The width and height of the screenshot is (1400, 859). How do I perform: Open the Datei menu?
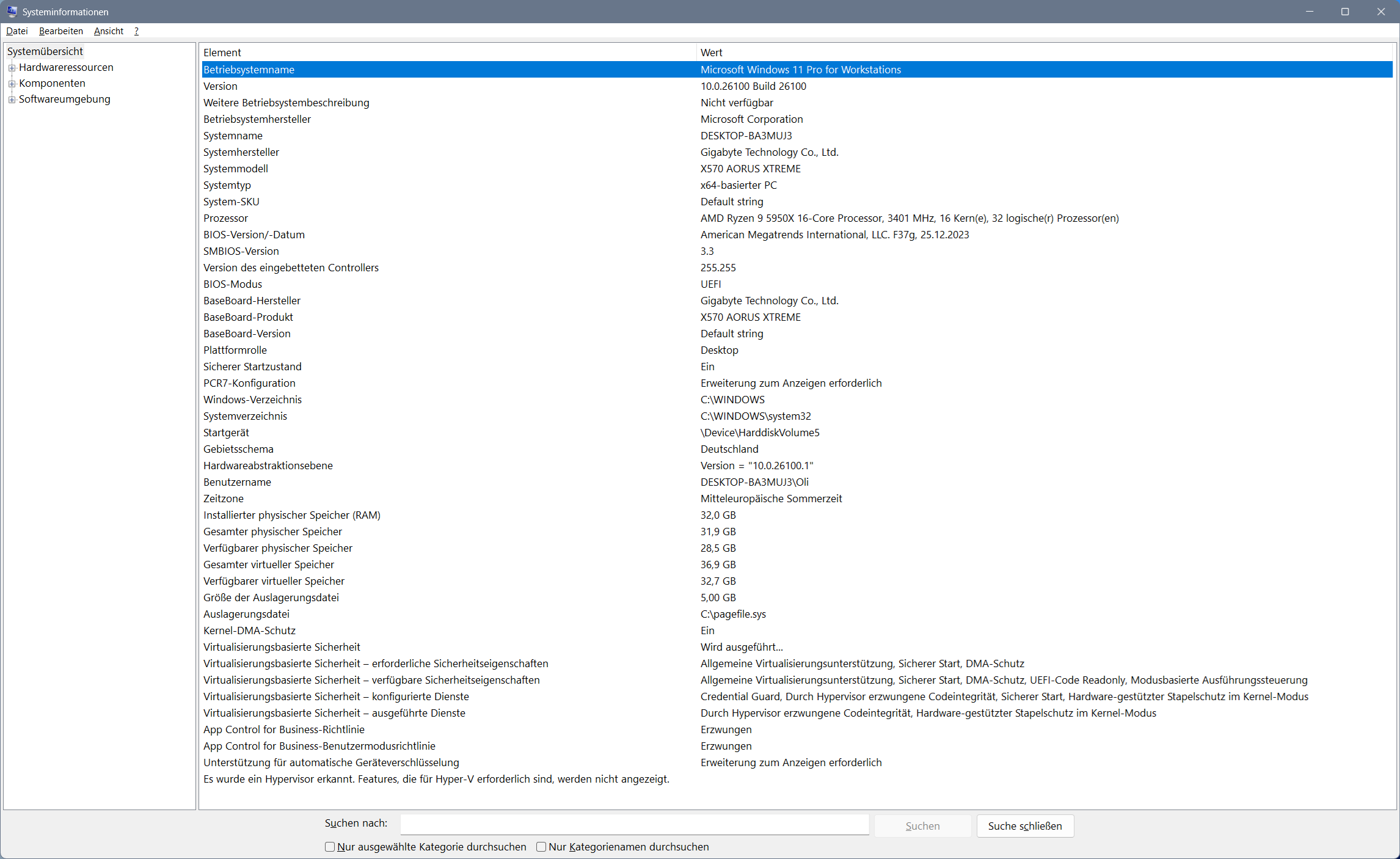(17, 31)
